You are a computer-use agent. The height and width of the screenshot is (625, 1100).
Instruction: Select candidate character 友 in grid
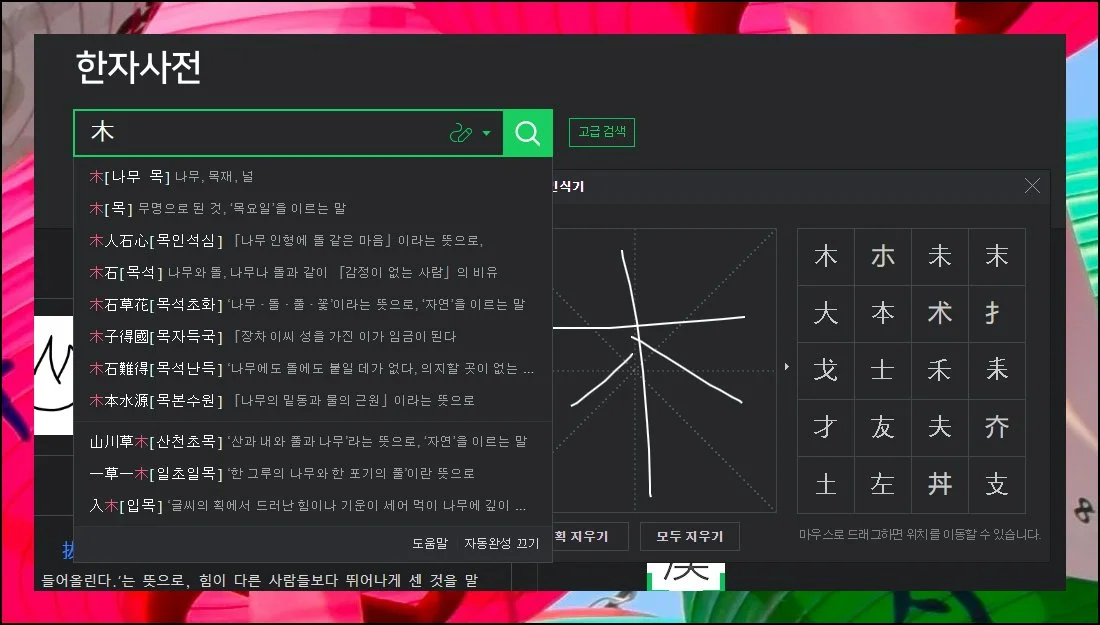pos(882,428)
